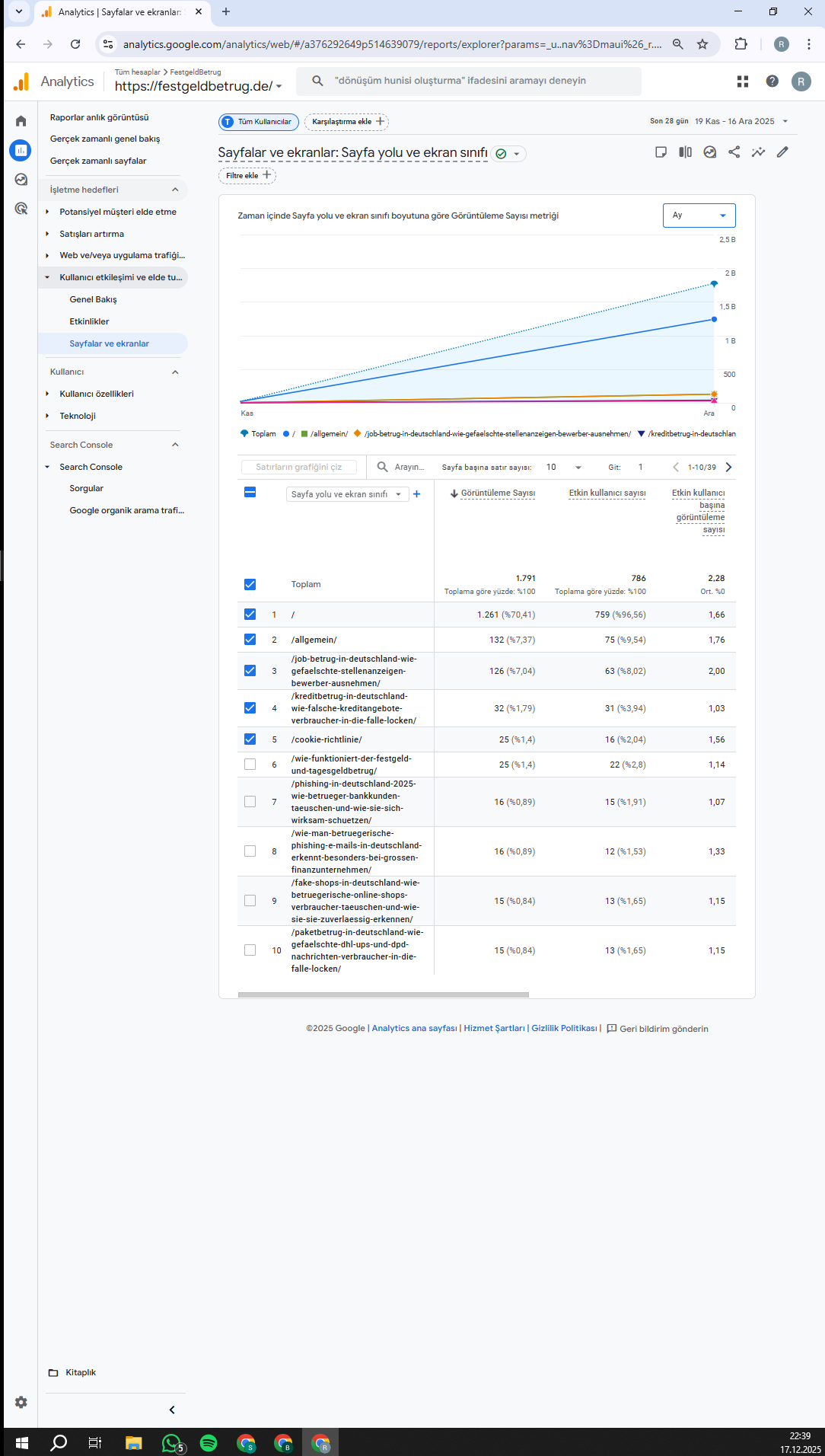
Task: Open the account avatar in the Analytics header
Action: (x=801, y=81)
